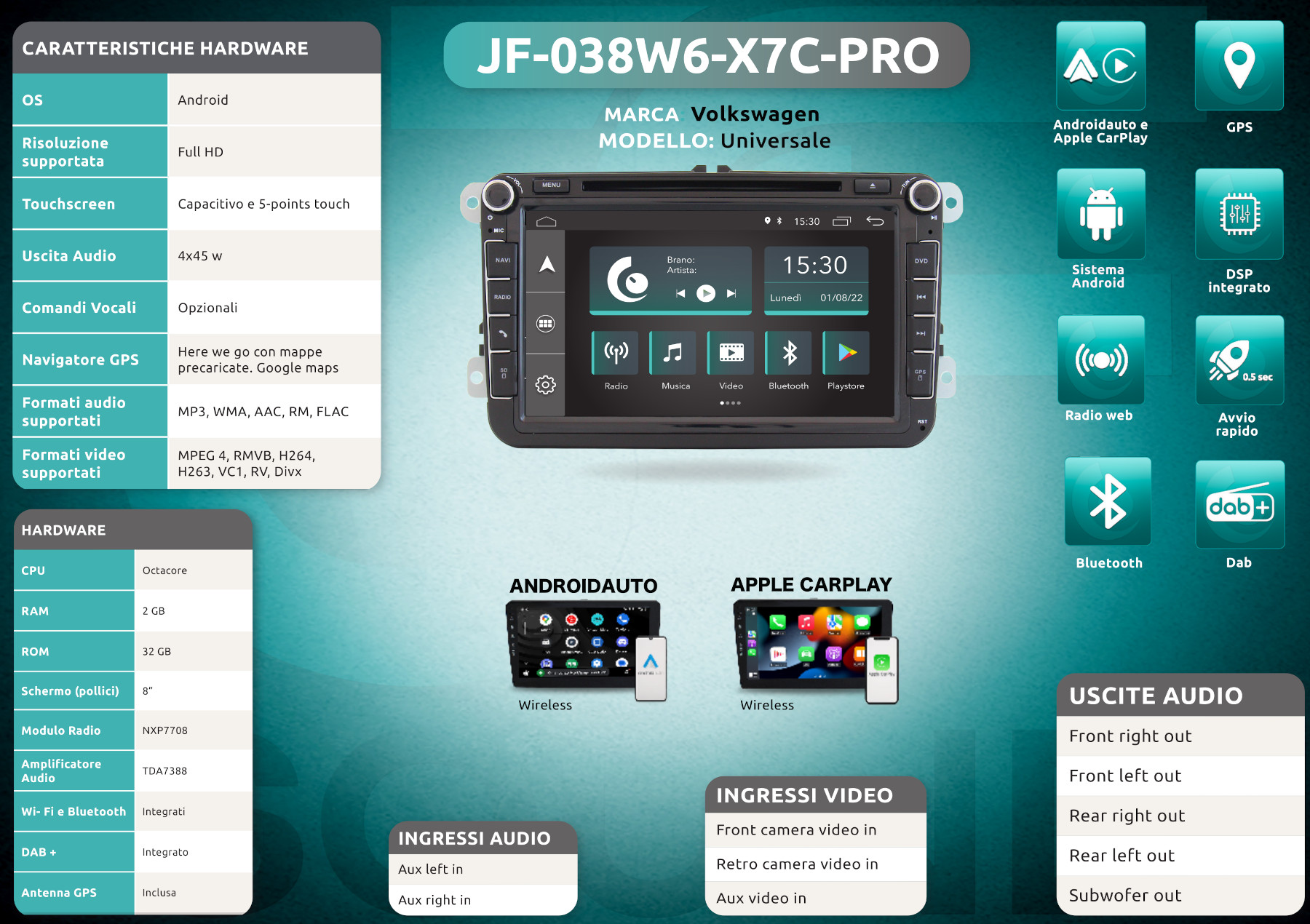Tap the home icon in status bar
This screenshot has height=924, width=1310.
click(546, 221)
